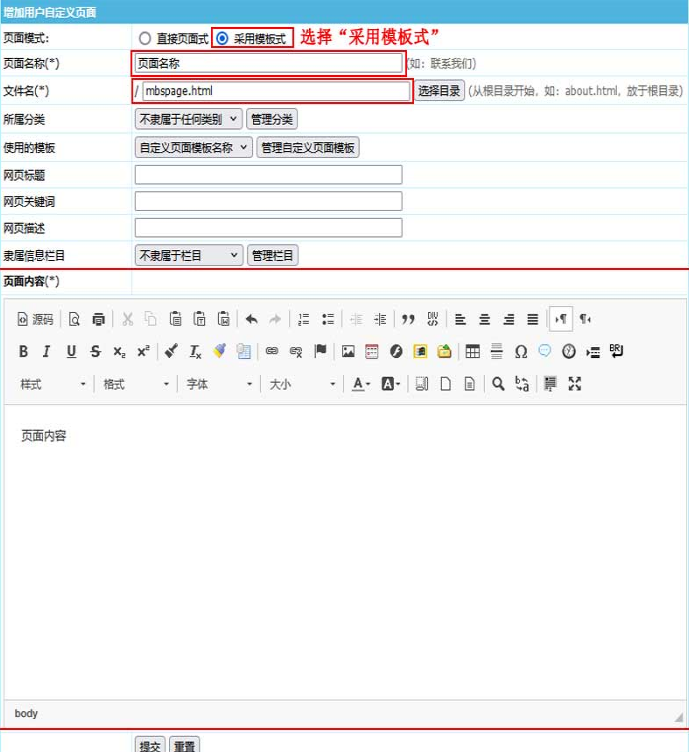This screenshot has width=689, height=752.
Task: Open the find and replace tool
Action: (522, 384)
